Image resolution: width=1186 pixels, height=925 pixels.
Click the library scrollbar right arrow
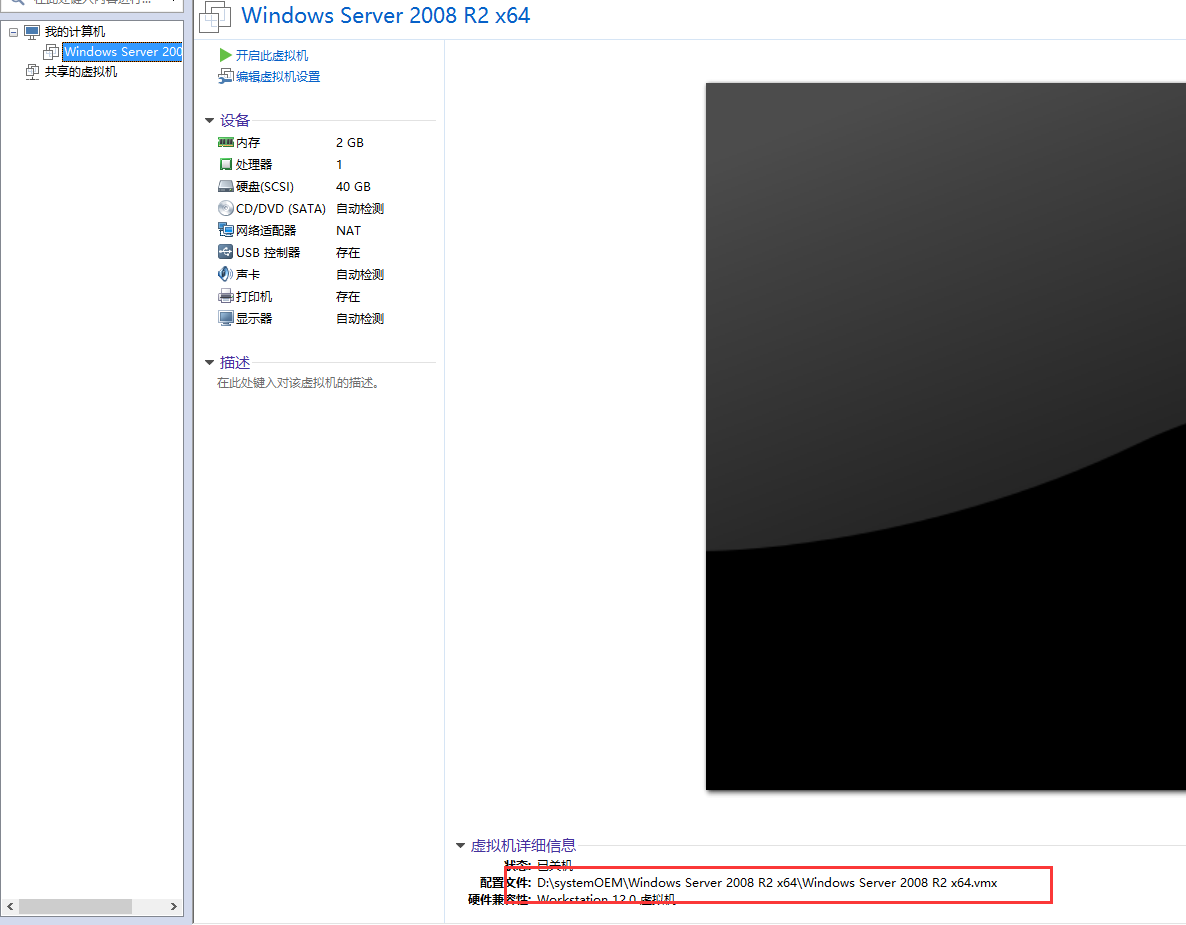[x=173, y=906]
